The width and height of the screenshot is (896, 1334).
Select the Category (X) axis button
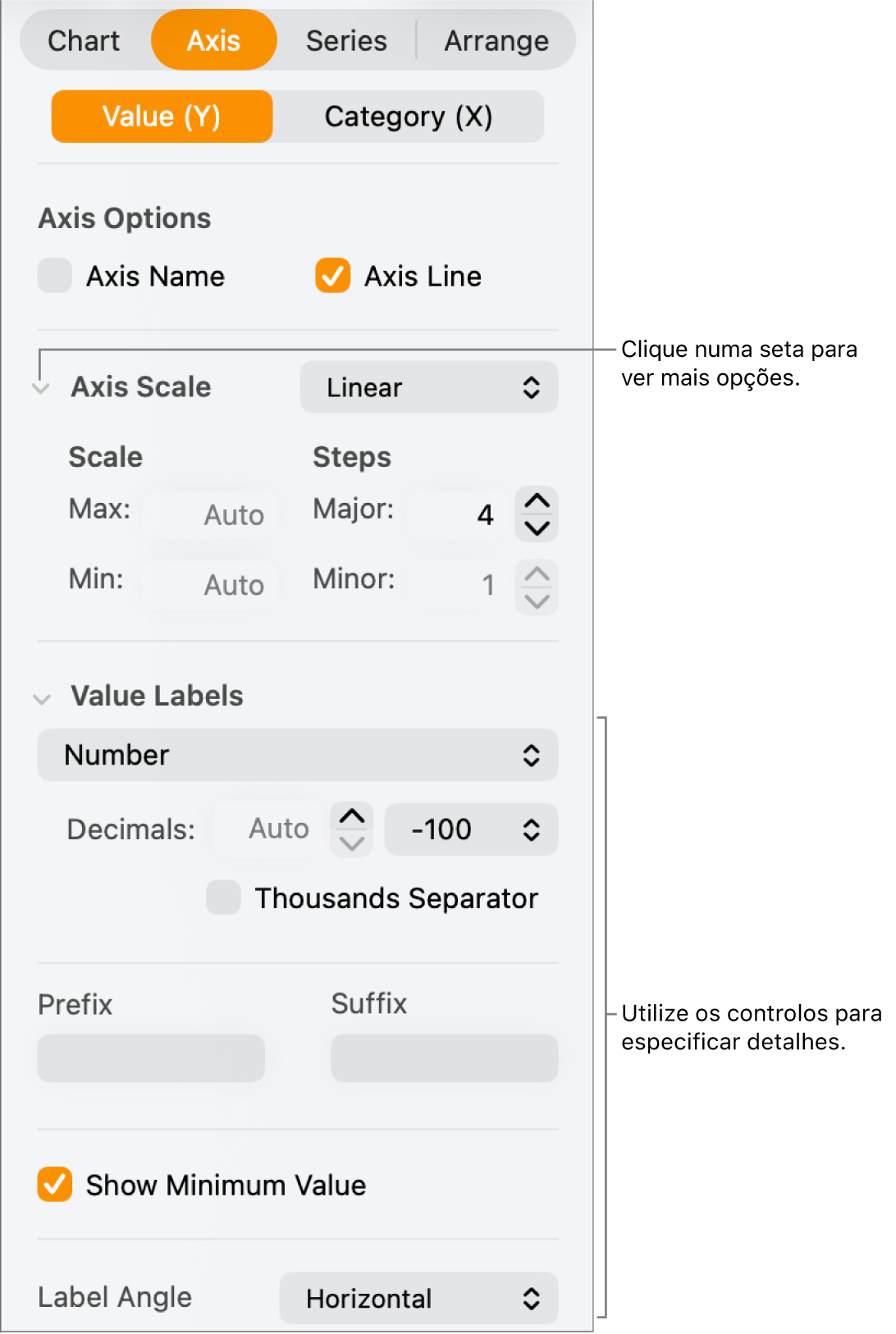coord(408,116)
